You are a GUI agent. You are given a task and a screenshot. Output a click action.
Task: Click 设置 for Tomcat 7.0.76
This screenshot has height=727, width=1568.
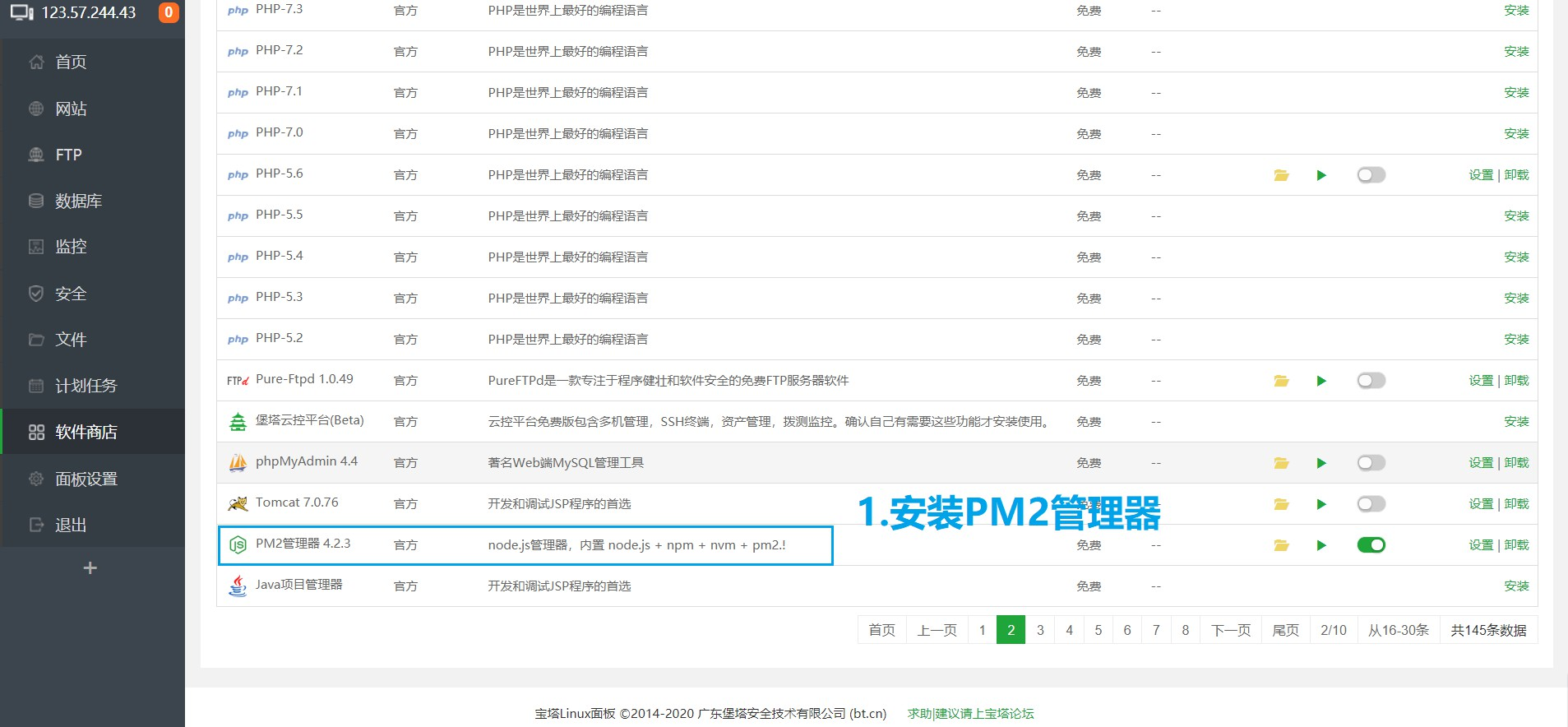pyautogui.click(x=1481, y=504)
